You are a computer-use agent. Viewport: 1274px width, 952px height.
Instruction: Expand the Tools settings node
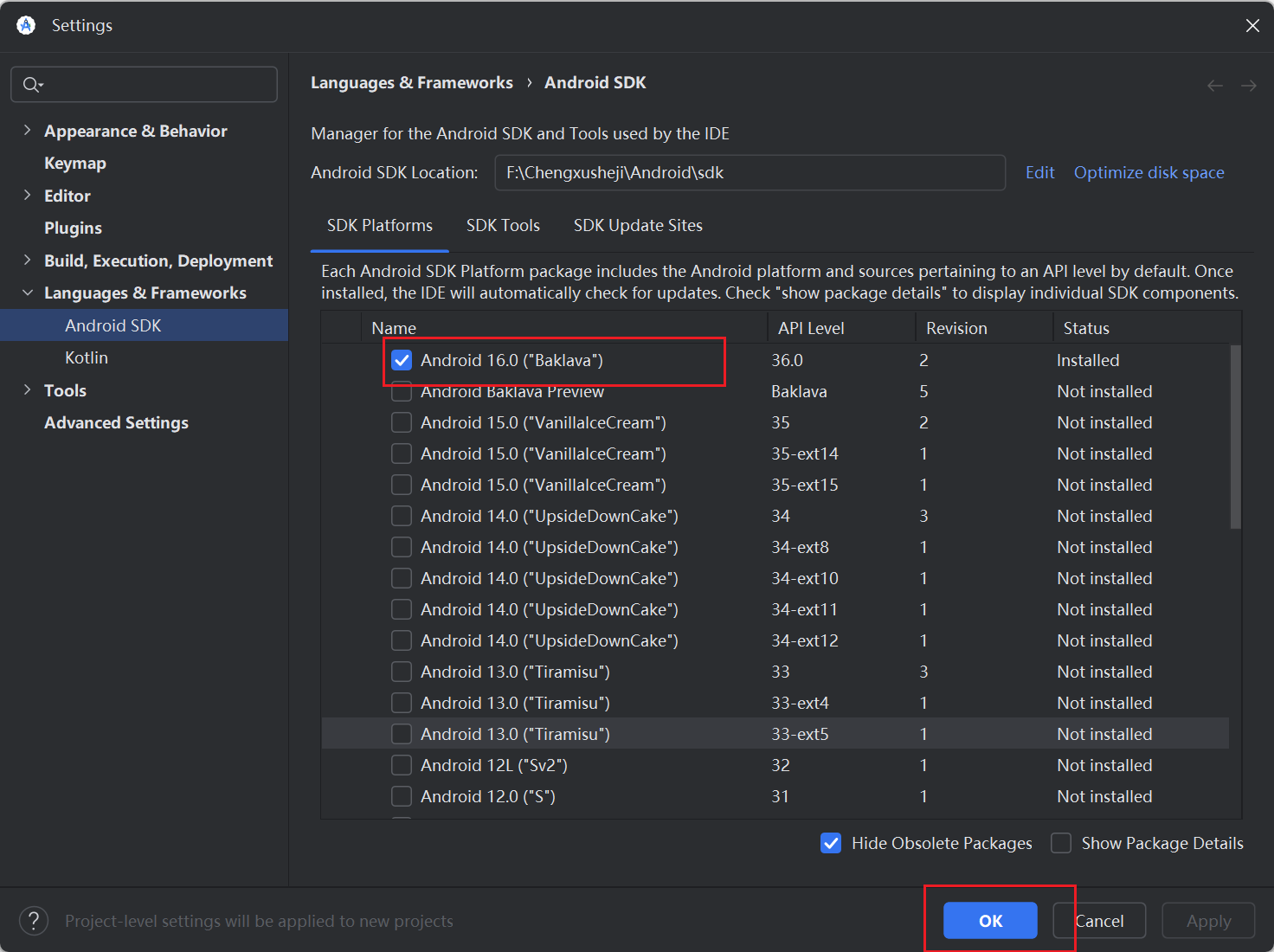point(27,389)
